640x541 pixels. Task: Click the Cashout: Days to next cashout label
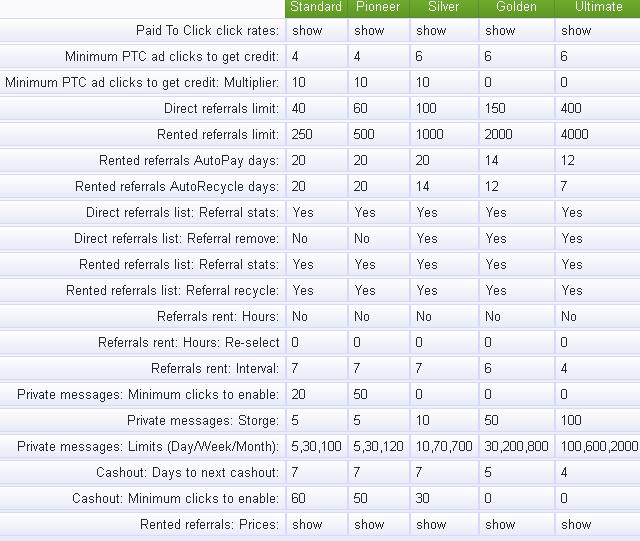click(x=188, y=472)
